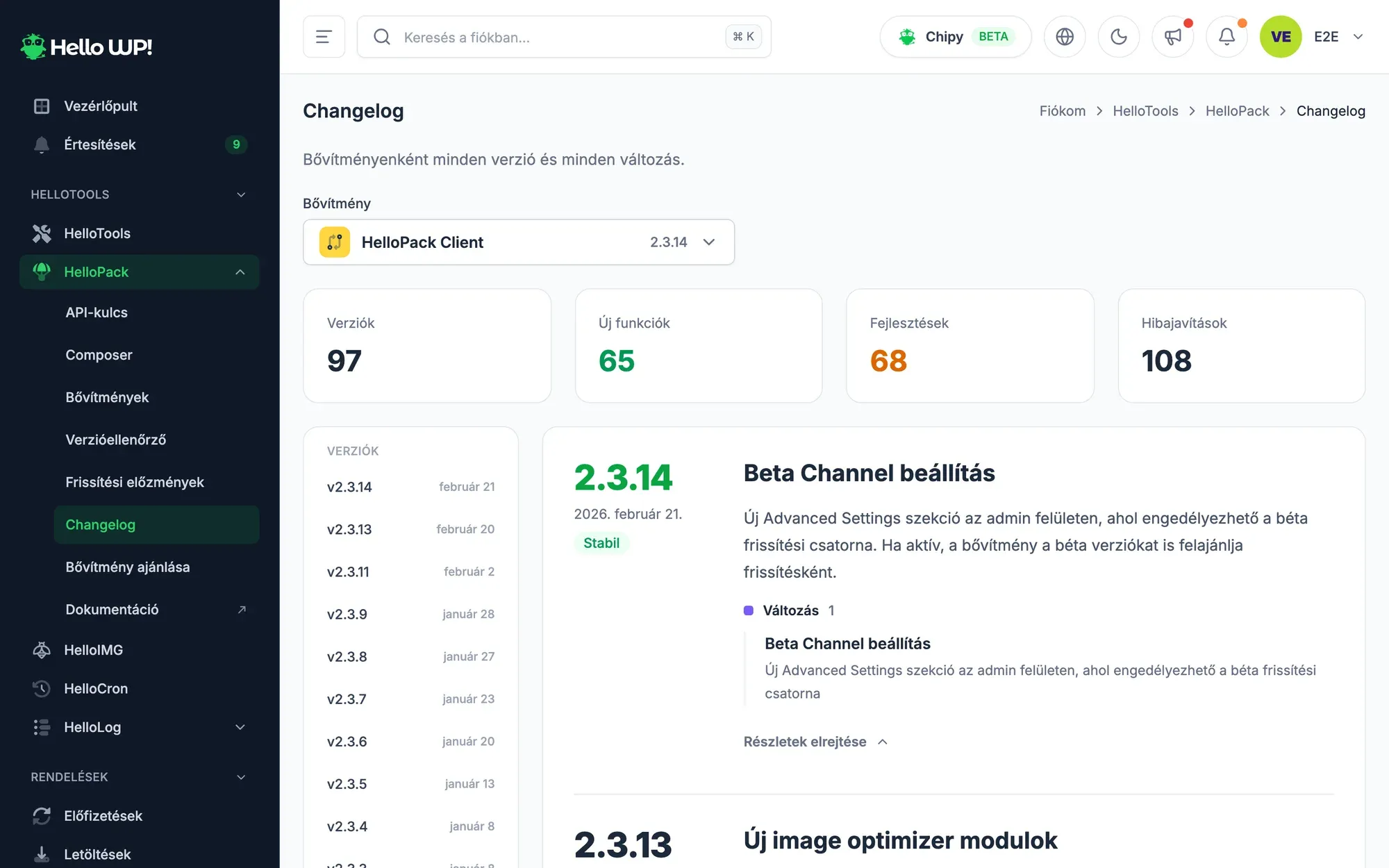The image size is (1389, 868).
Task: Open Előfizetések in sidebar
Action: tap(140, 816)
